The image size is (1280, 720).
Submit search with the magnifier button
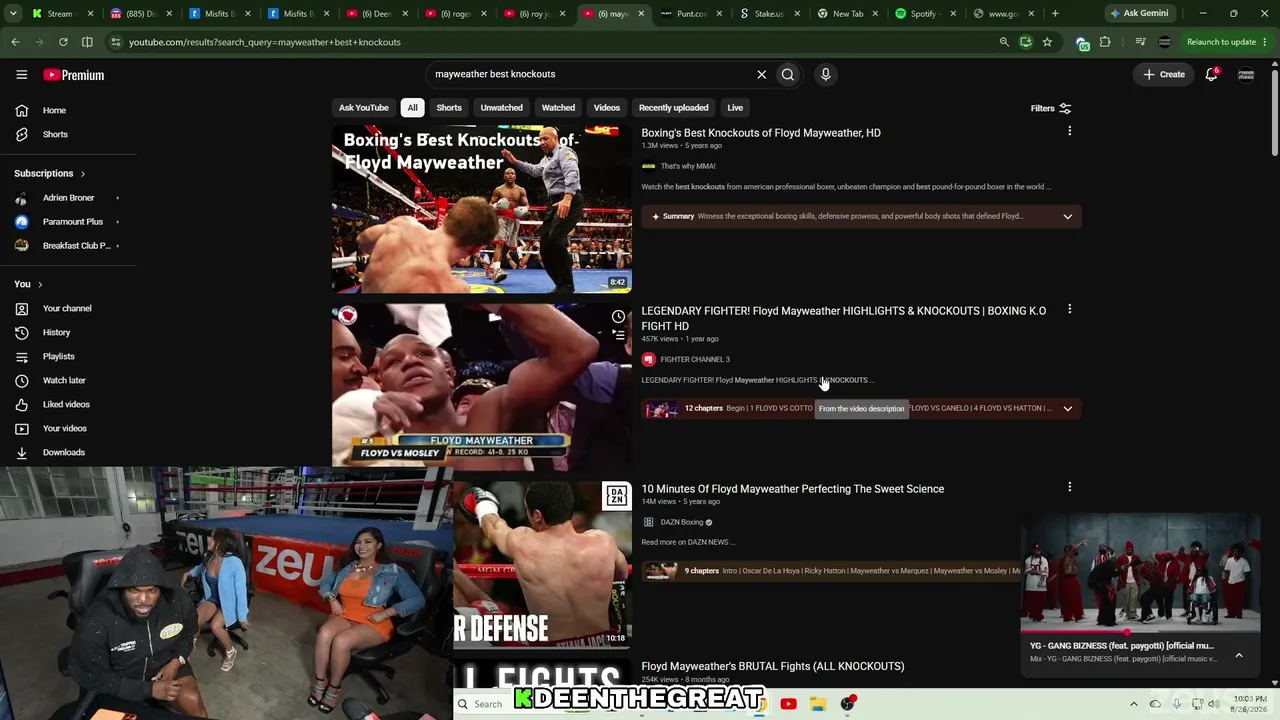coord(788,74)
